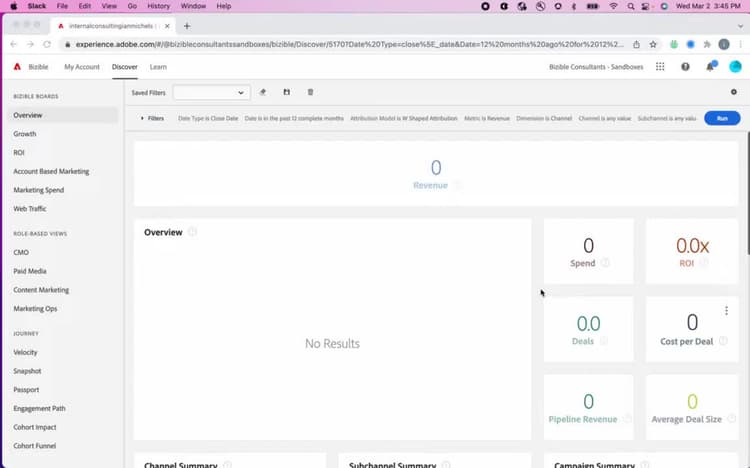This screenshot has width=750, height=468.
Task: Click the info icon next to Average Deal Size
Action: (732, 419)
